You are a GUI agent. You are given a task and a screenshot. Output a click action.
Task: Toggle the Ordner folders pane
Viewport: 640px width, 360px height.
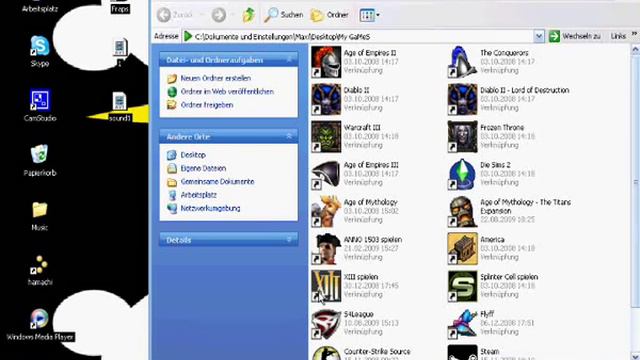[x=329, y=15]
